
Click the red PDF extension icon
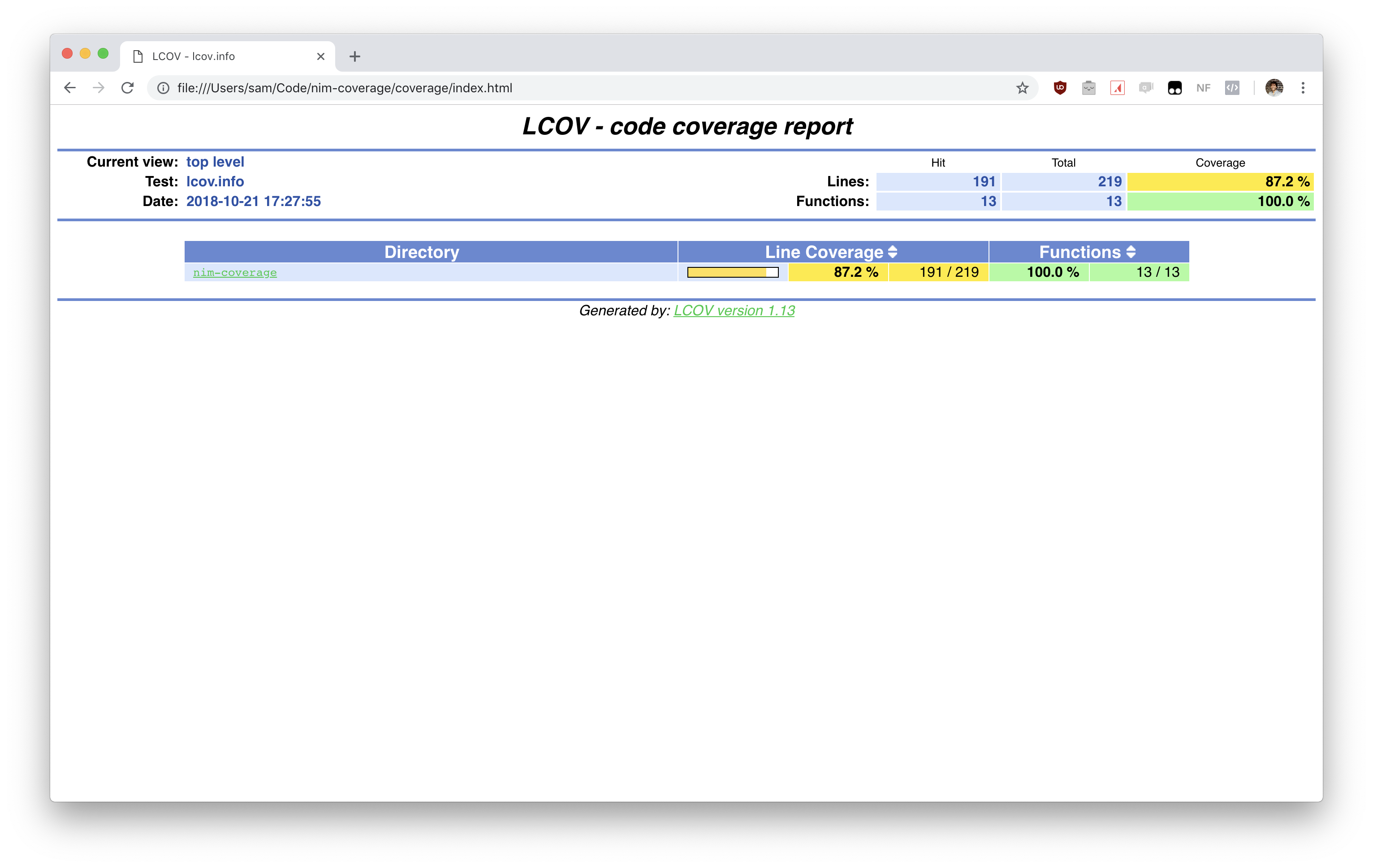(x=1117, y=88)
